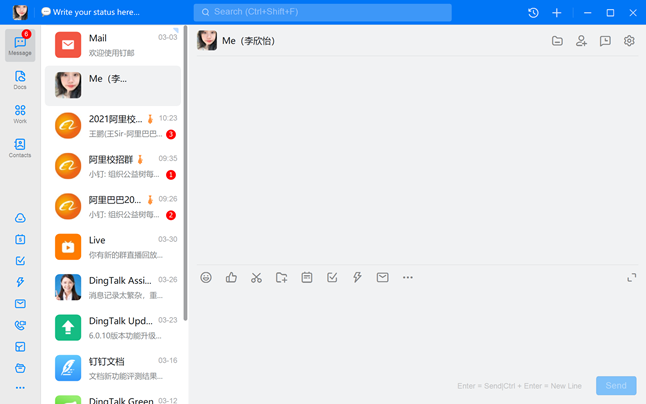Click the add member icon in chat header

(581, 41)
